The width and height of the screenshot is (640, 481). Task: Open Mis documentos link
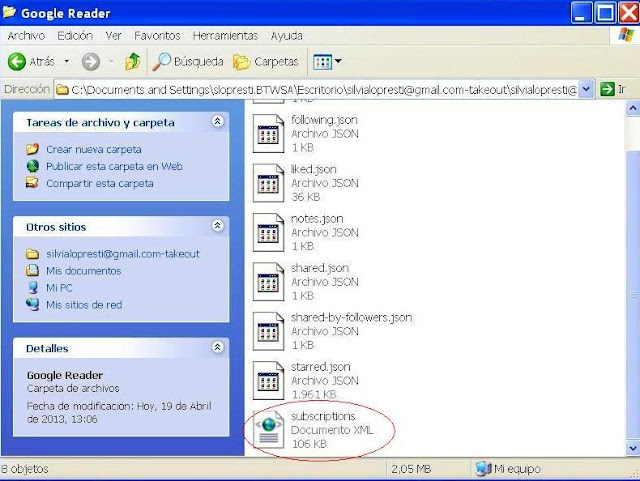point(84,271)
